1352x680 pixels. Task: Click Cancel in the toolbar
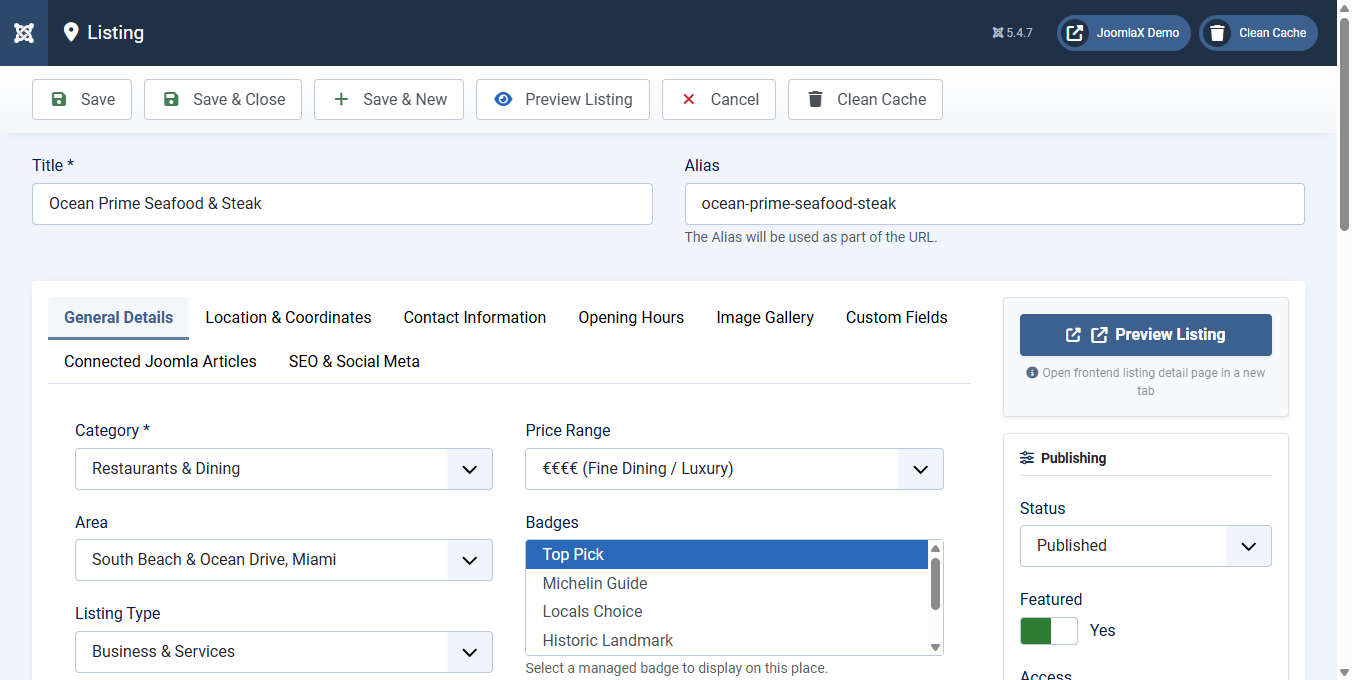719,100
